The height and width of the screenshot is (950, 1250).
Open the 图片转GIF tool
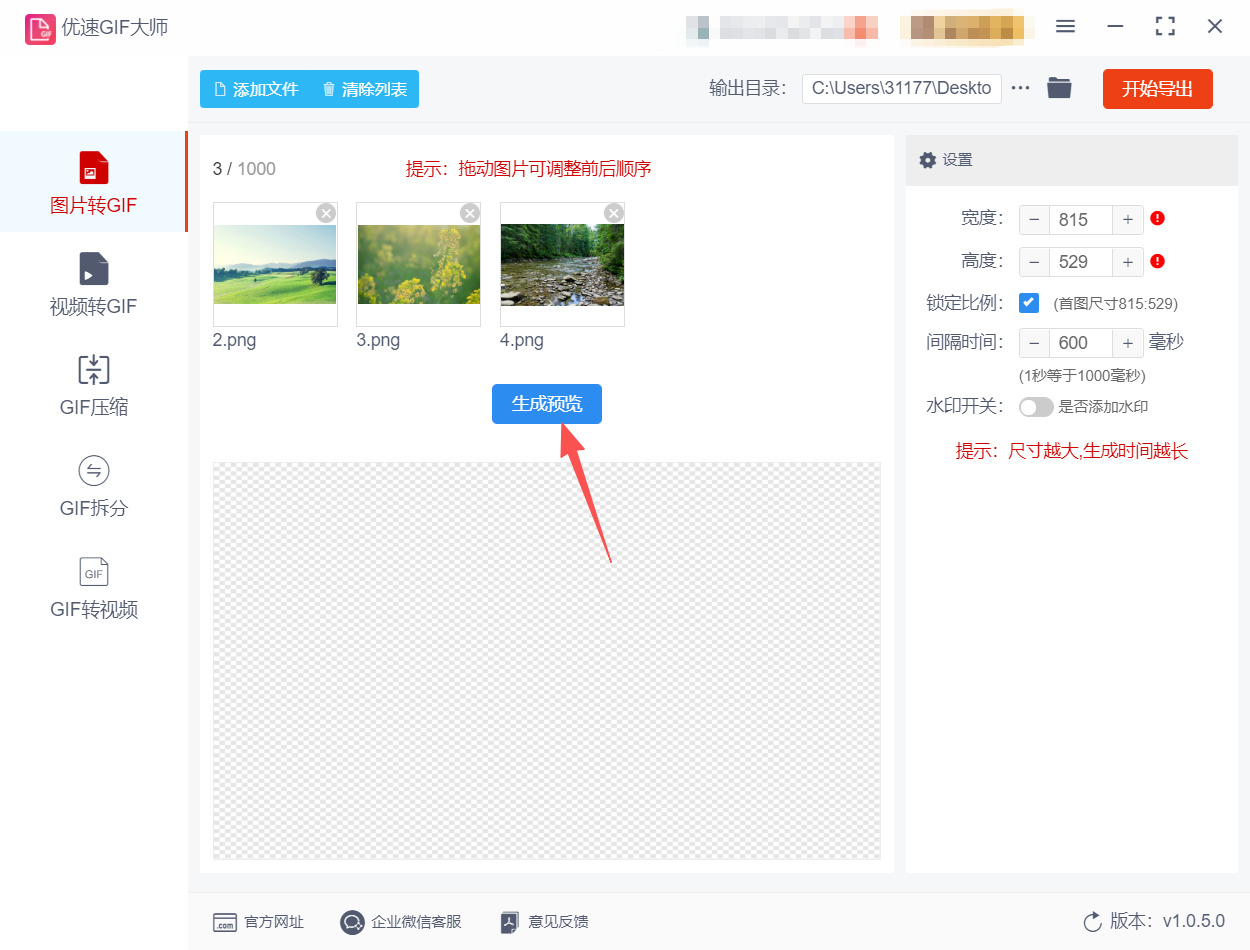pyautogui.click(x=93, y=182)
